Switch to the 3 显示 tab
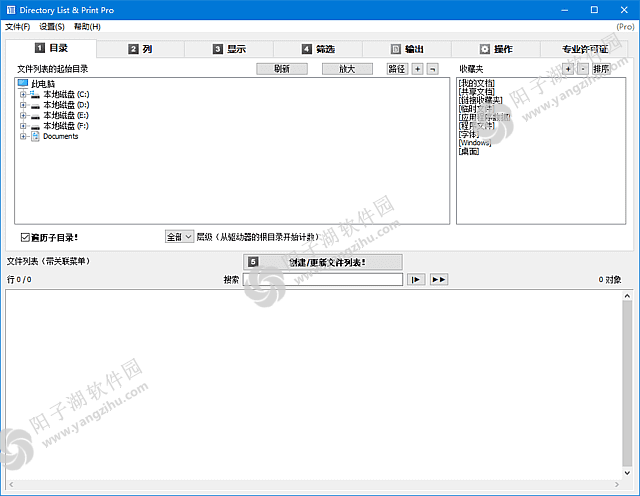Screen dimensions: 640x496 coord(229,49)
